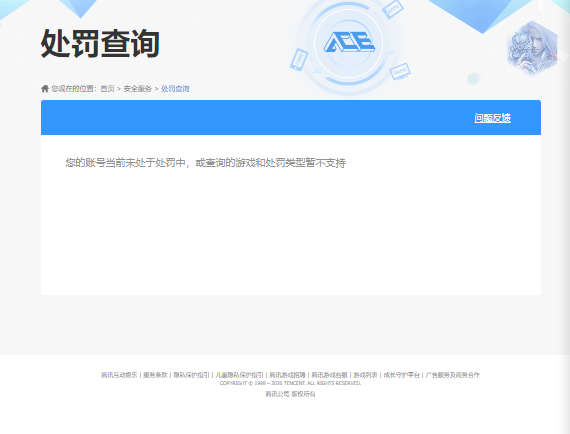Open the 腾讯游戏客服 footer link
Screen dimensions: 570x434
[329, 375]
